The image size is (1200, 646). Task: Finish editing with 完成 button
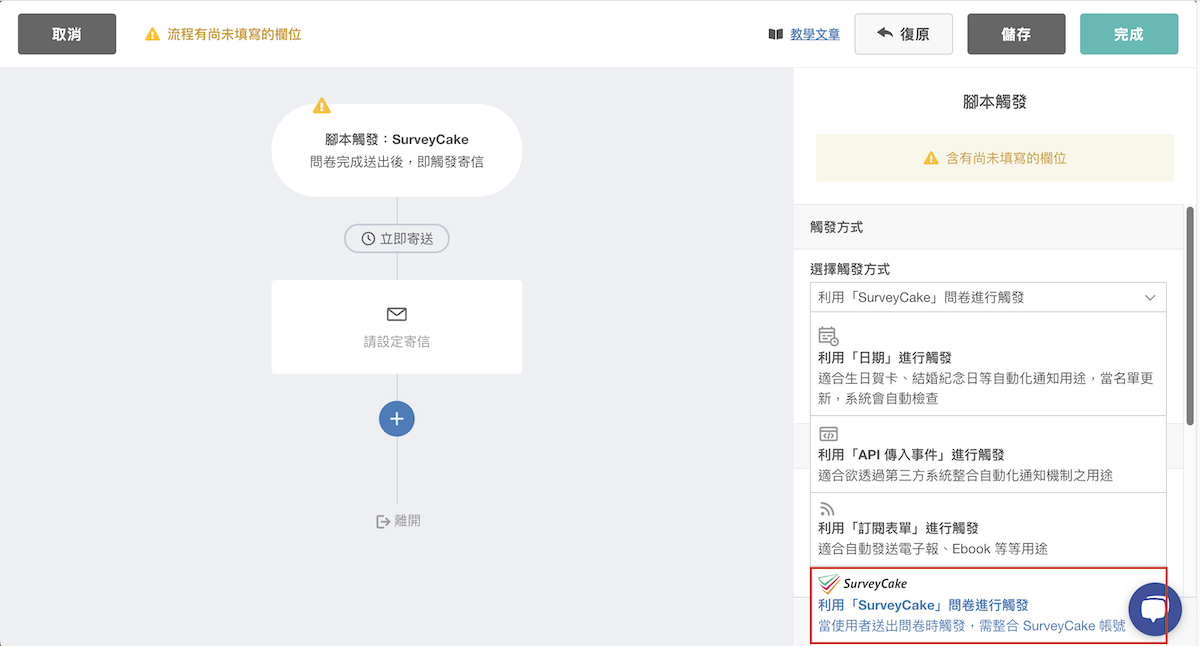click(1129, 34)
